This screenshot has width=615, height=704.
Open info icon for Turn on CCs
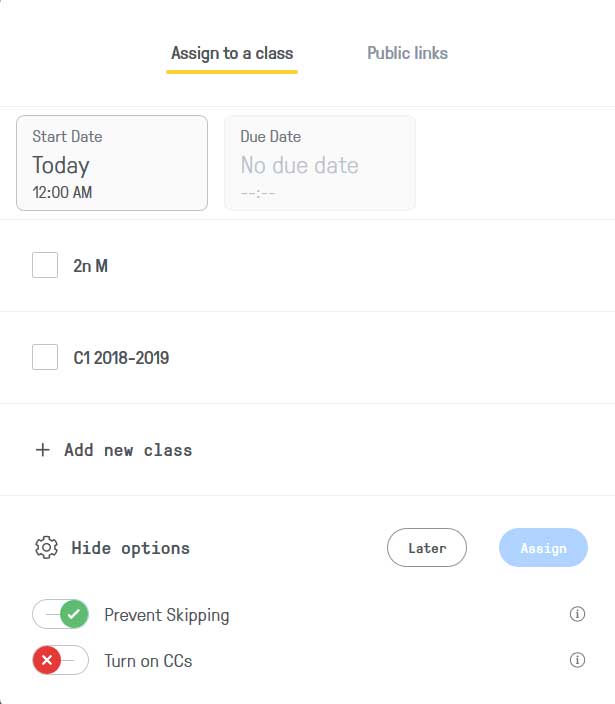pyautogui.click(x=577, y=660)
